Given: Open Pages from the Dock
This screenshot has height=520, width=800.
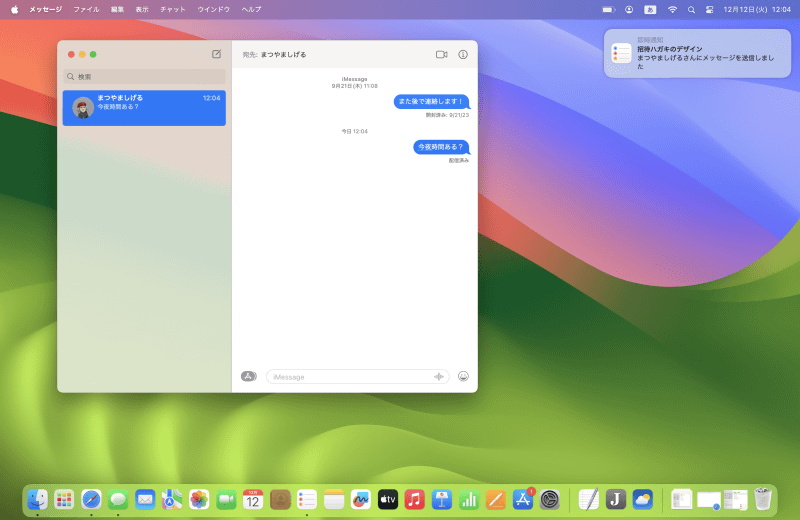Looking at the screenshot, I should coord(495,499).
